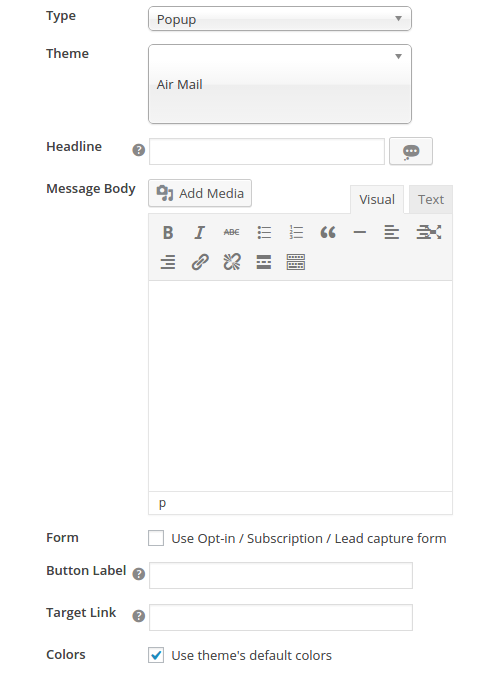Toggle Bold formatting in editor
Screen dimensions: 499x683
168,233
